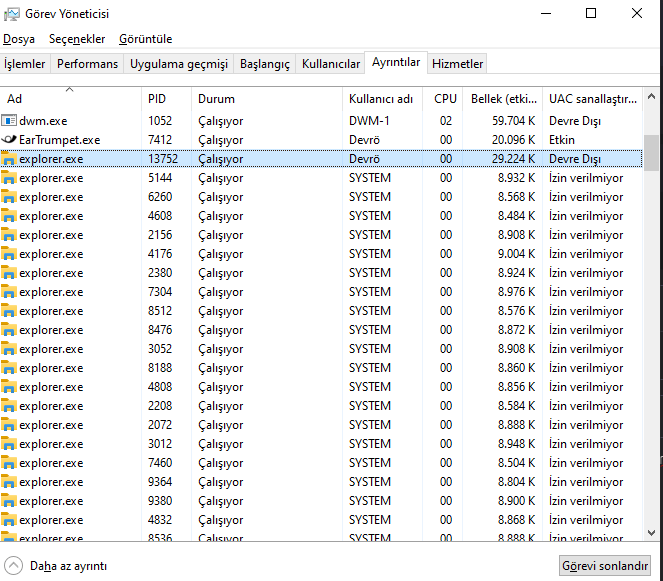
Task: Click explorer.exe icon with PID 9380
Action: tap(9, 502)
